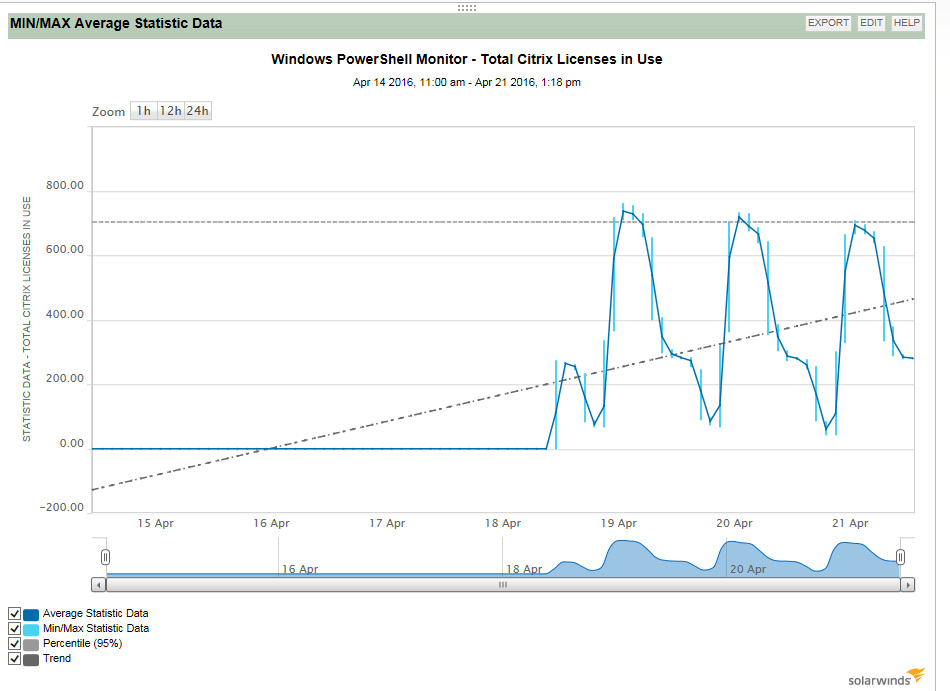Click the 400.00 y-axis label
The height and width of the screenshot is (691, 950).
click(65, 314)
